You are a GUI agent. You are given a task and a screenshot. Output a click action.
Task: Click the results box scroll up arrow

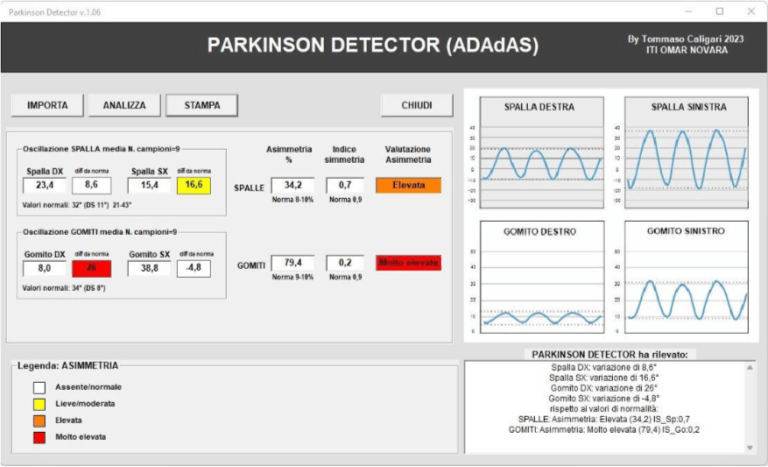(x=750, y=368)
